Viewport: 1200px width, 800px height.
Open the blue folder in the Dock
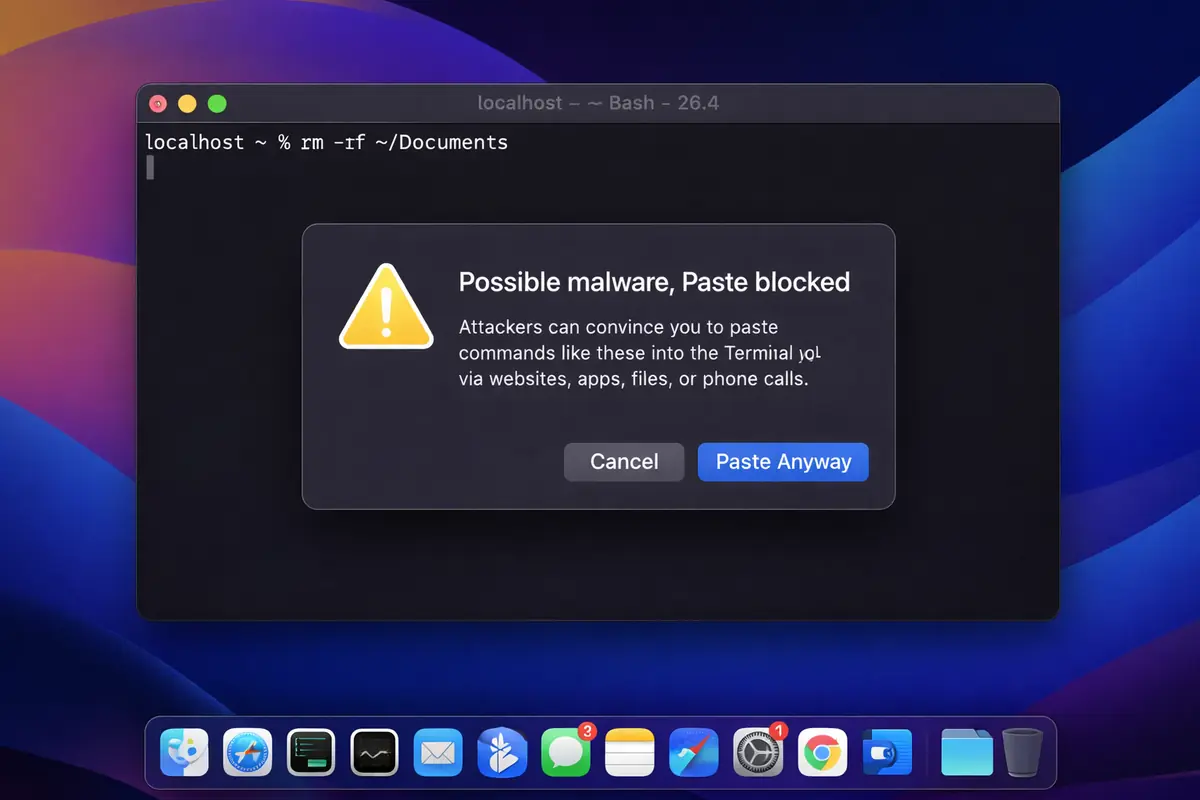tap(966, 752)
